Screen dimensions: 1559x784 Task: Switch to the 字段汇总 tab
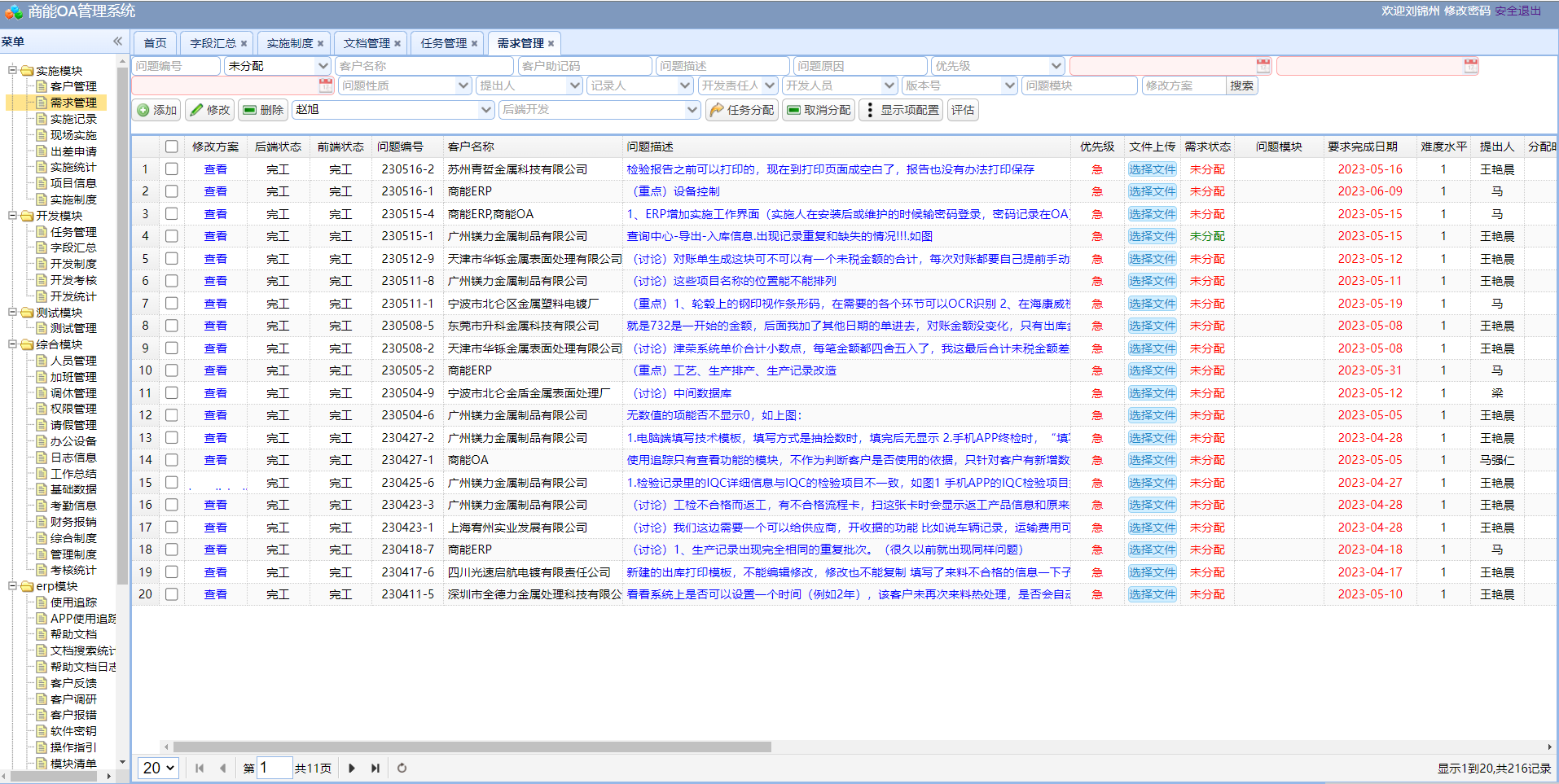click(x=213, y=43)
